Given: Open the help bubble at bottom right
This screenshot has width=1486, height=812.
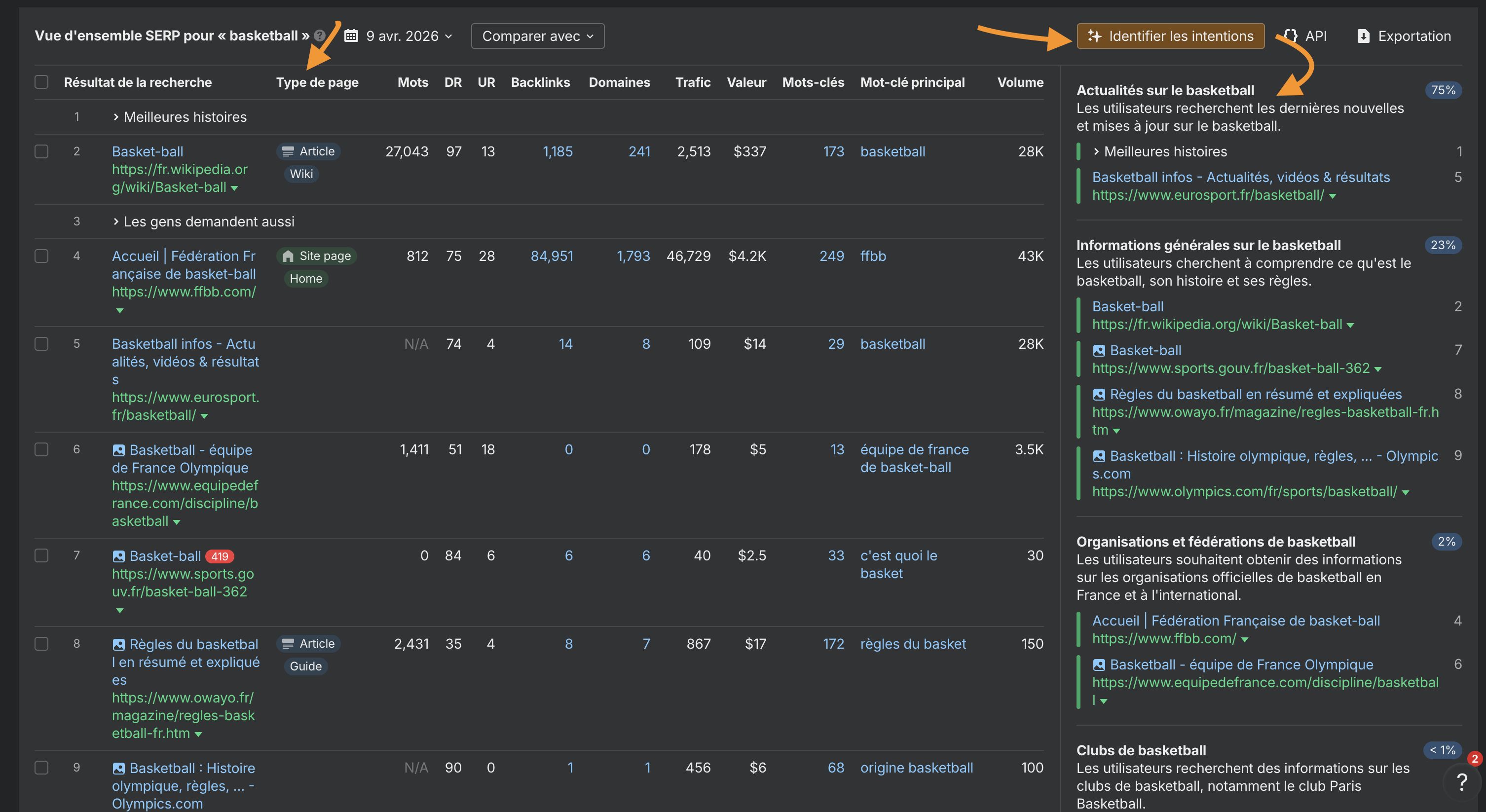Looking at the screenshot, I should coord(1462,782).
